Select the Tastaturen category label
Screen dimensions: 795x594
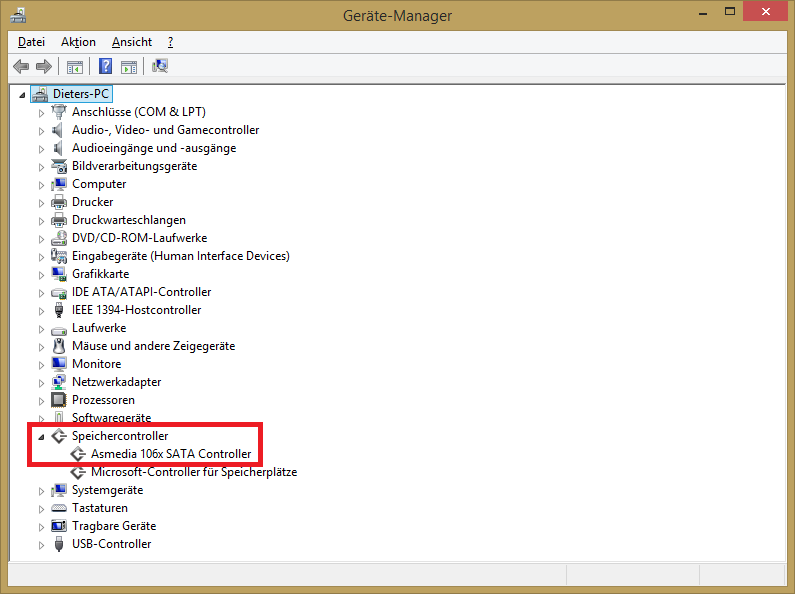100,508
